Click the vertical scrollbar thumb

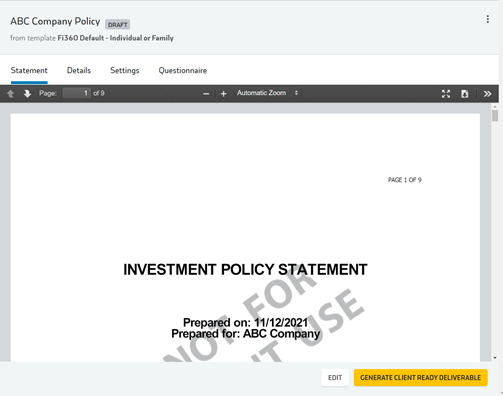coord(495,116)
